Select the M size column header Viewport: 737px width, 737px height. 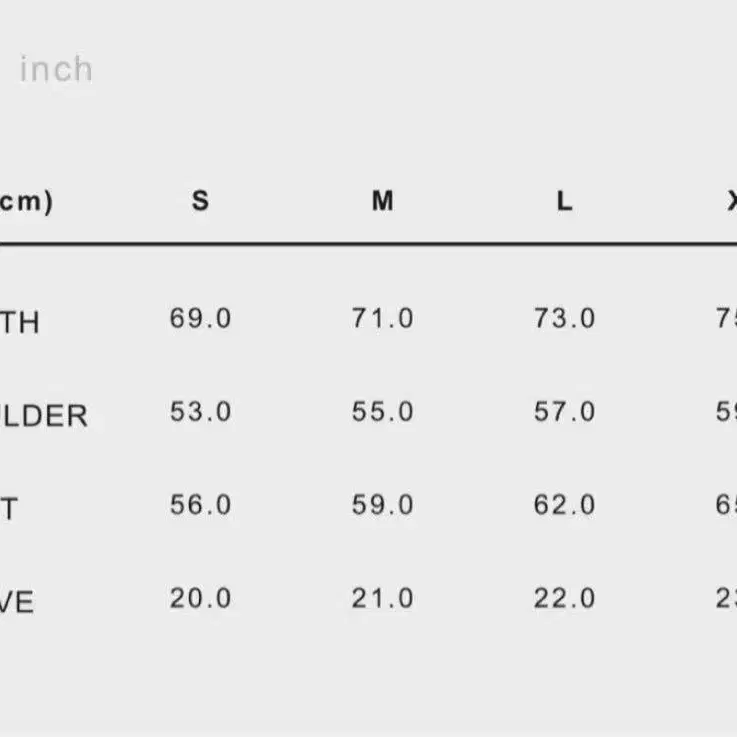tap(383, 201)
